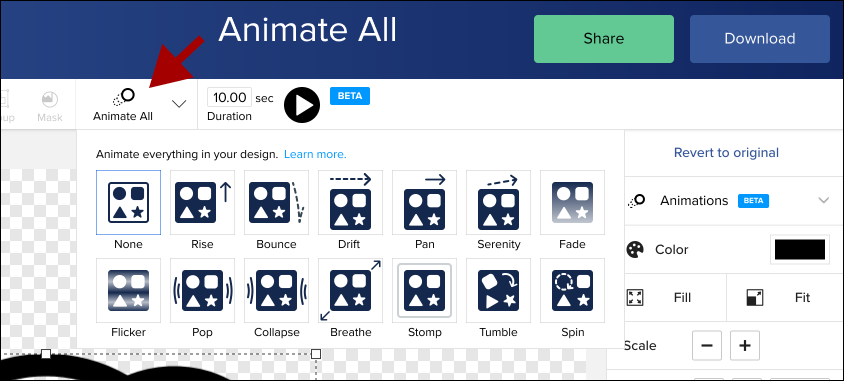Increase Scale with the plus button
This screenshot has height=381, width=844.
745,345
